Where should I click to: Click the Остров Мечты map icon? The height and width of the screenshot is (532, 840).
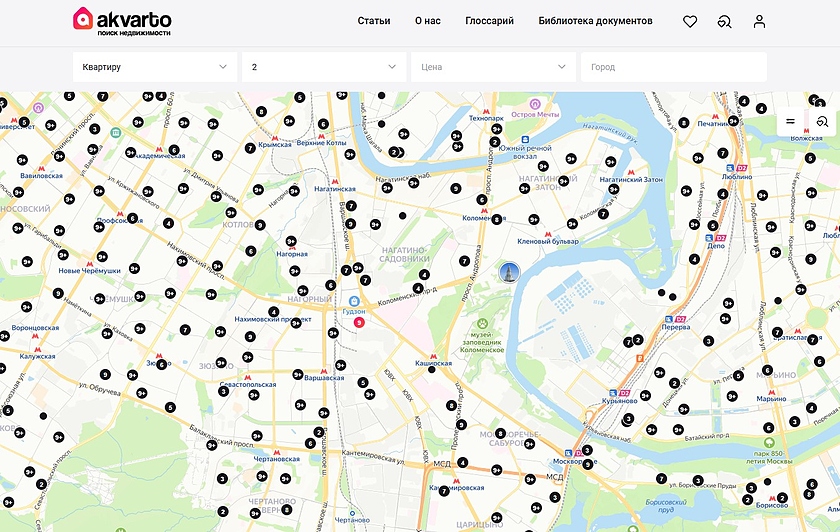[x=535, y=103]
